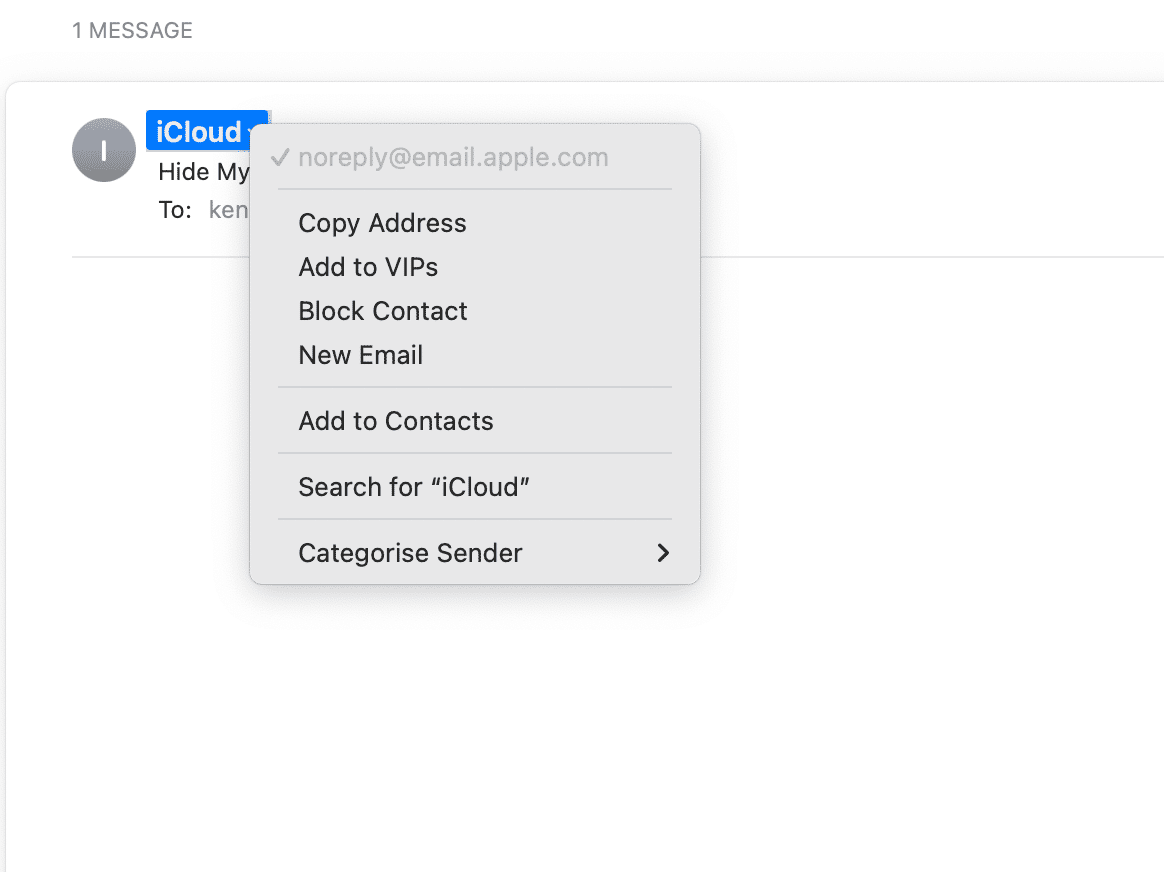
Task: Expand the Categorise Sender submenu arrow
Action: coord(662,553)
